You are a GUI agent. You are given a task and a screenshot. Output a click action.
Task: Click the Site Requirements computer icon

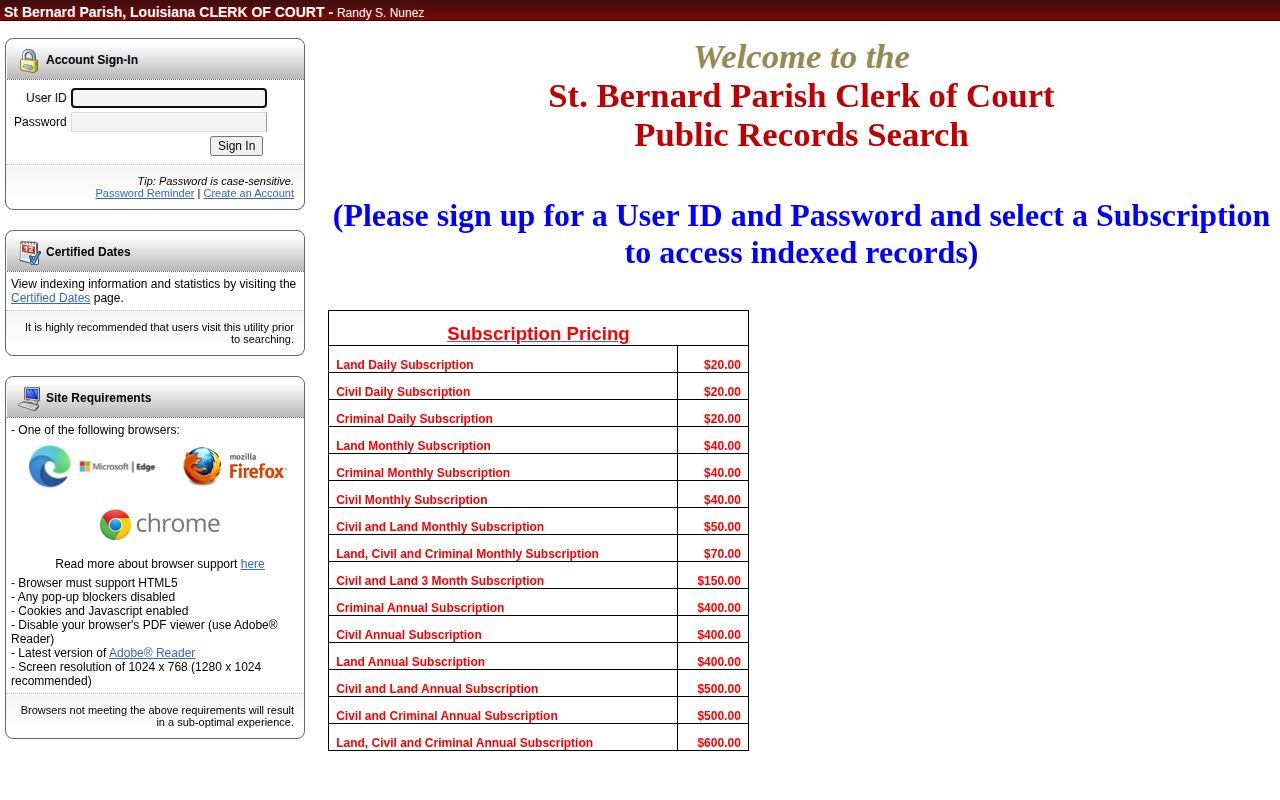coord(29,399)
